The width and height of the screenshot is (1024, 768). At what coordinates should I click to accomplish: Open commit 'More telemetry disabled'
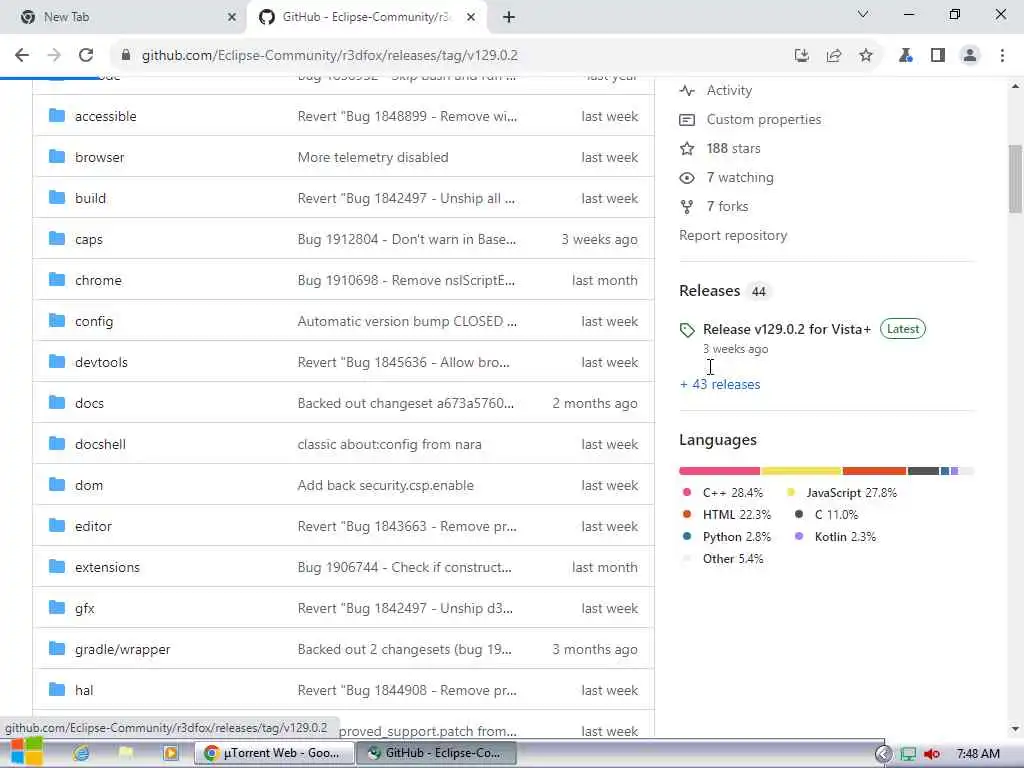click(x=373, y=157)
